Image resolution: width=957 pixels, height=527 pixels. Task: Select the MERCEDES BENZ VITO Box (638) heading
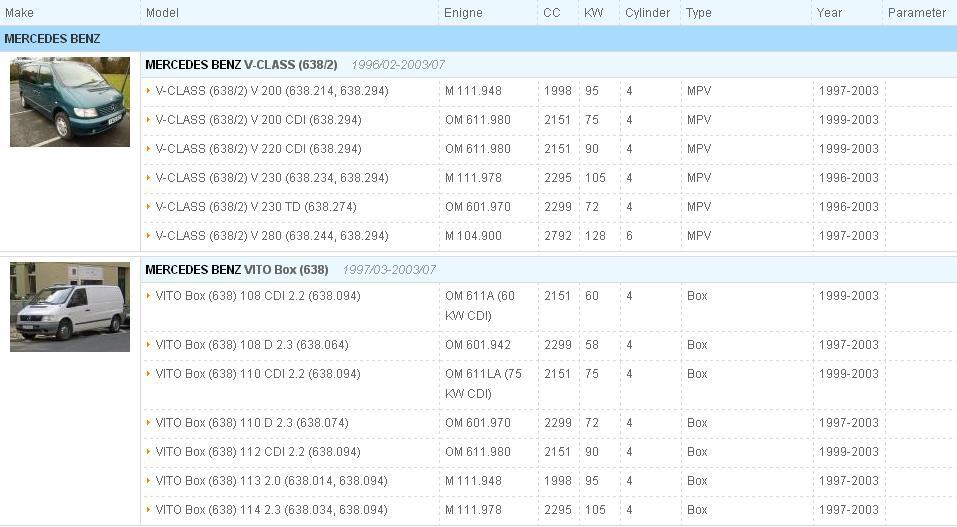(x=237, y=270)
